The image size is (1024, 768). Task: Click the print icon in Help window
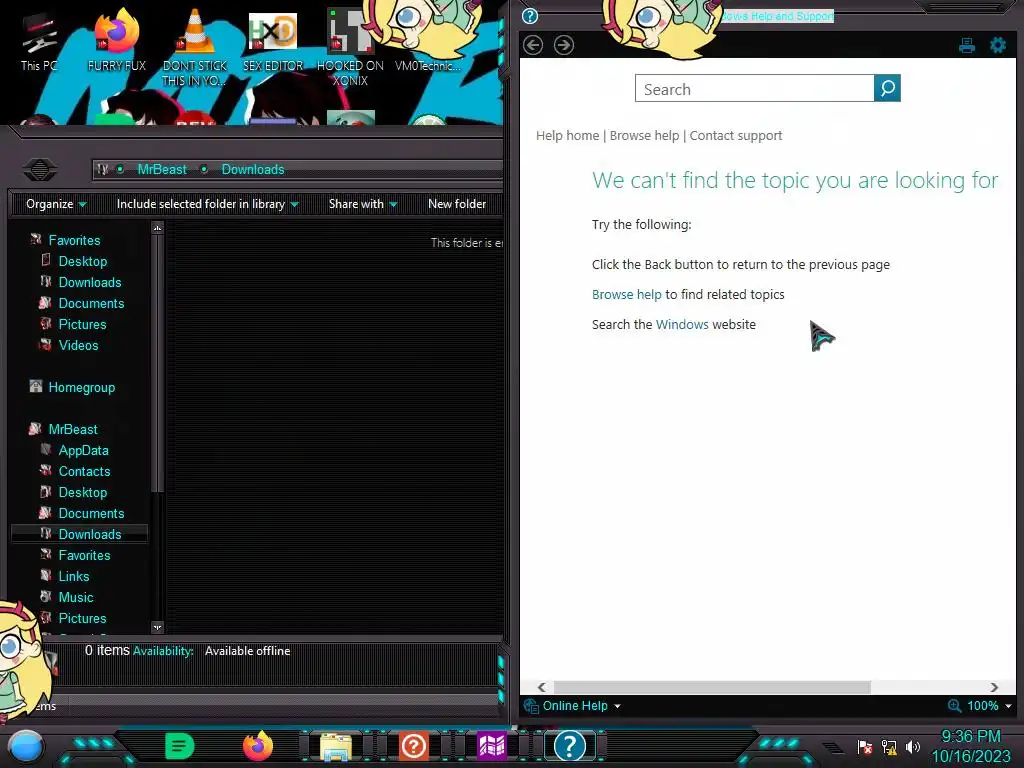(x=967, y=45)
